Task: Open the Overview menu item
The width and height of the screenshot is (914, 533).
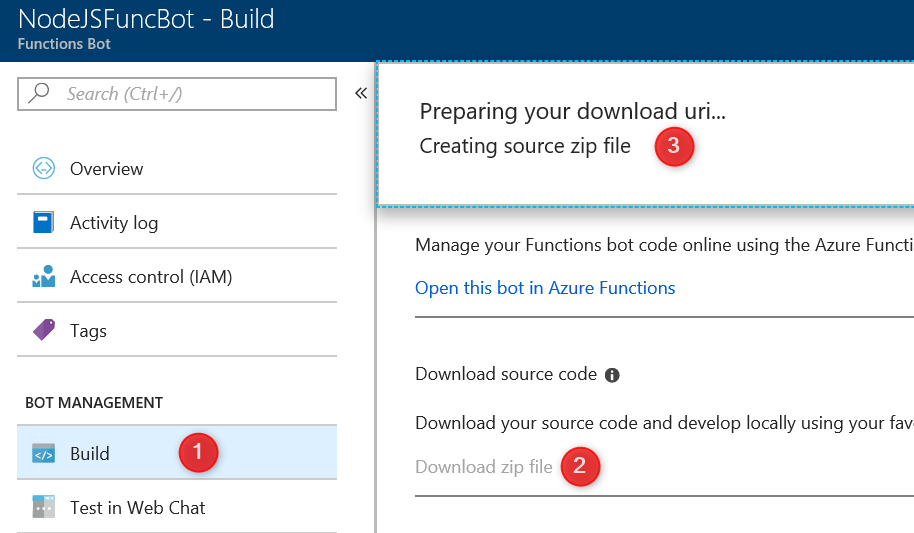Action: click(106, 169)
